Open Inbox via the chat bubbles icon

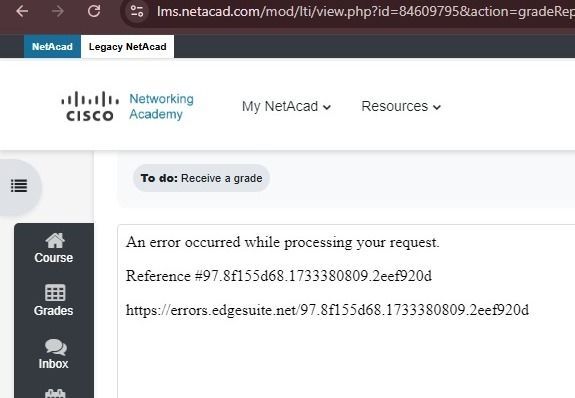tap(56, 347)
